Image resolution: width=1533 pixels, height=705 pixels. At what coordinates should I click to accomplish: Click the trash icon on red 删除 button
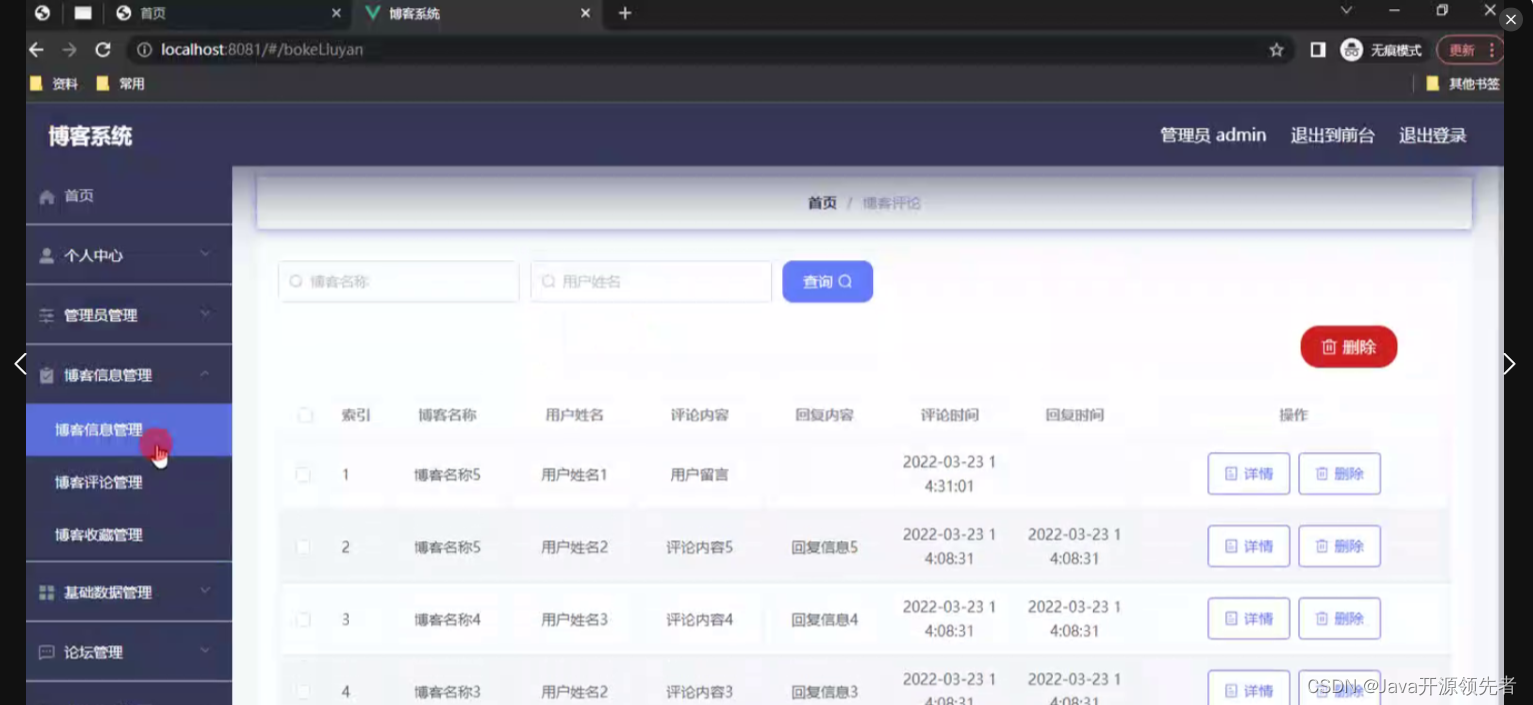point(1330,346)
